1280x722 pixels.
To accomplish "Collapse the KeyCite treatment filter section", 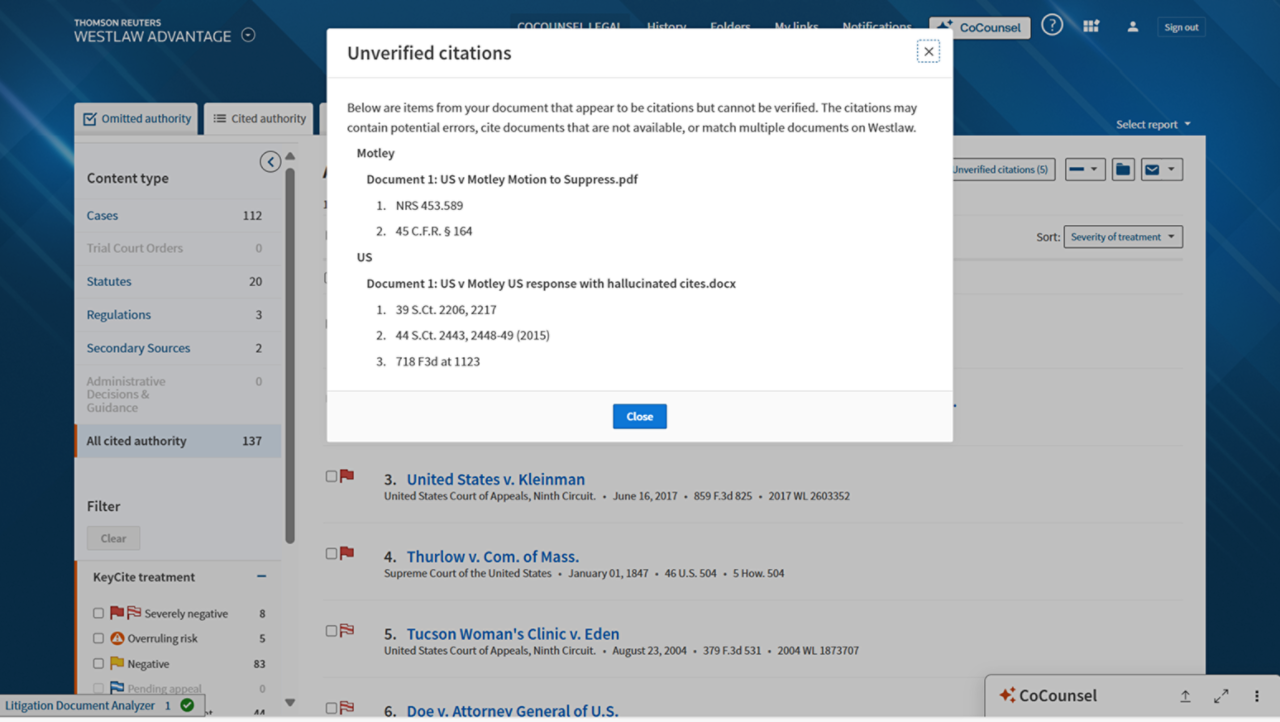I will coord(261,577).
